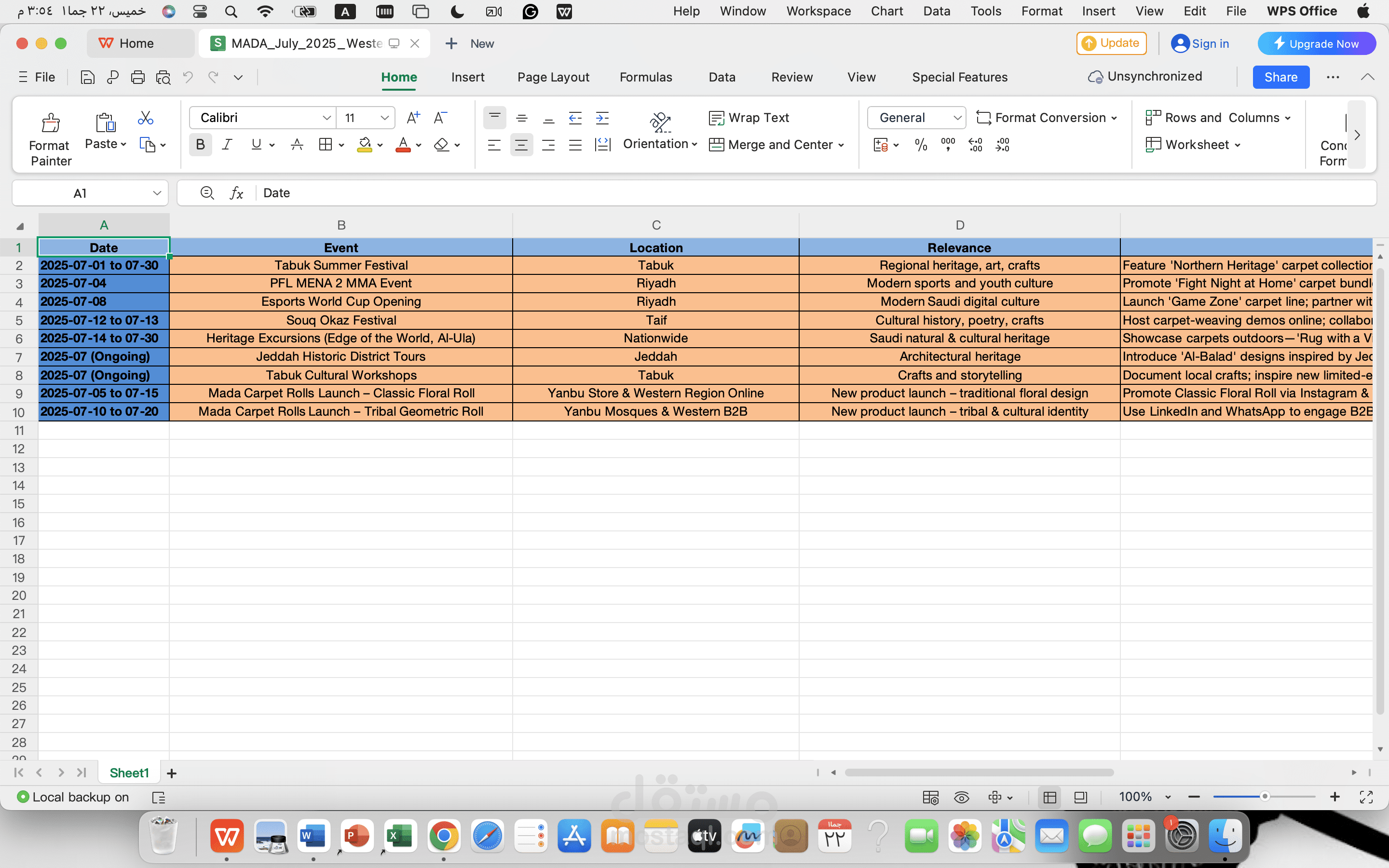Click the decrease indent icon

(x=575, y=118)
